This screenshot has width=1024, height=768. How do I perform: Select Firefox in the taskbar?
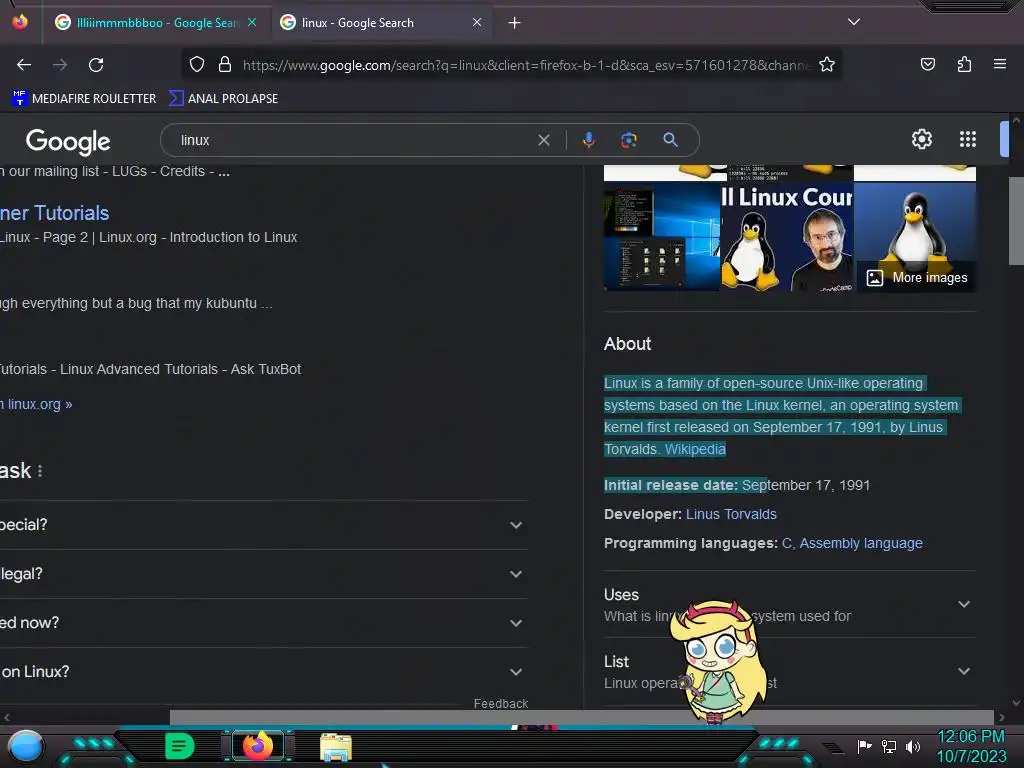258,746
